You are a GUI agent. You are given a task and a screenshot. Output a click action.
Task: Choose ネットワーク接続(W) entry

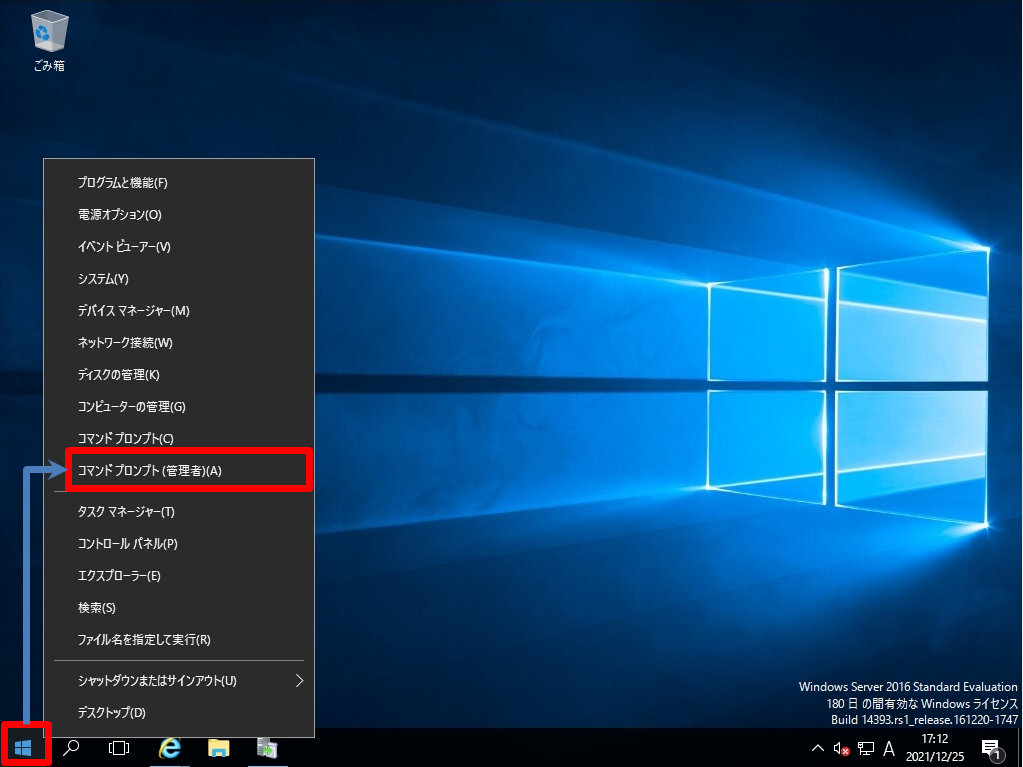[179, 342]
